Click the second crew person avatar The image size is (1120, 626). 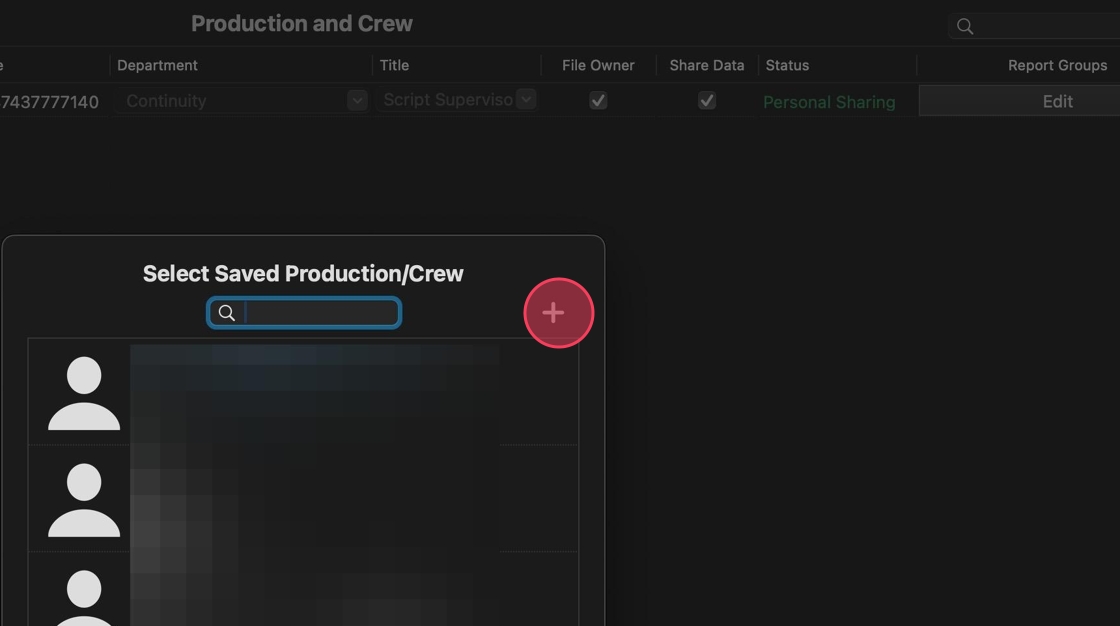point(84,499)
